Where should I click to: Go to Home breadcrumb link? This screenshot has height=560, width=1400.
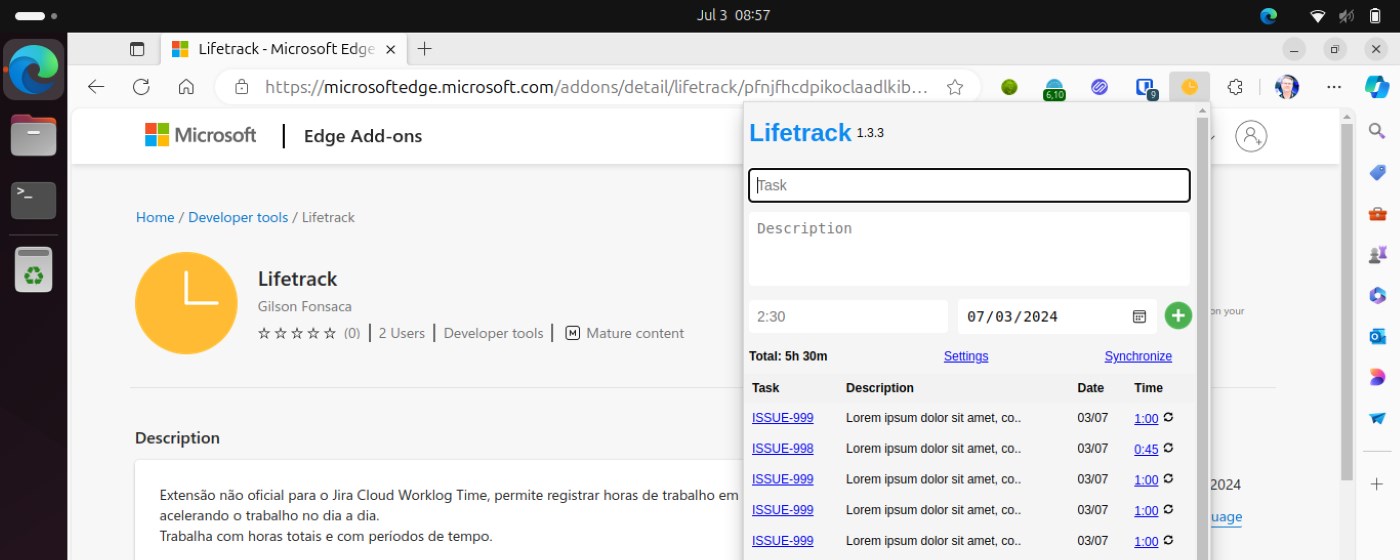(155, 217)
